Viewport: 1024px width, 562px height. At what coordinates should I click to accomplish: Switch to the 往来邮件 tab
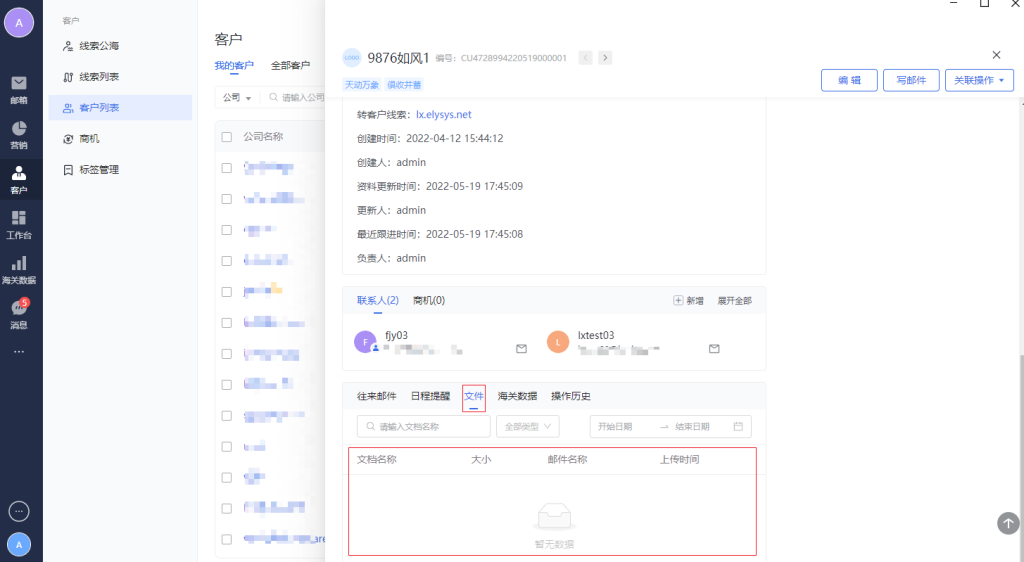pos(377,396)
